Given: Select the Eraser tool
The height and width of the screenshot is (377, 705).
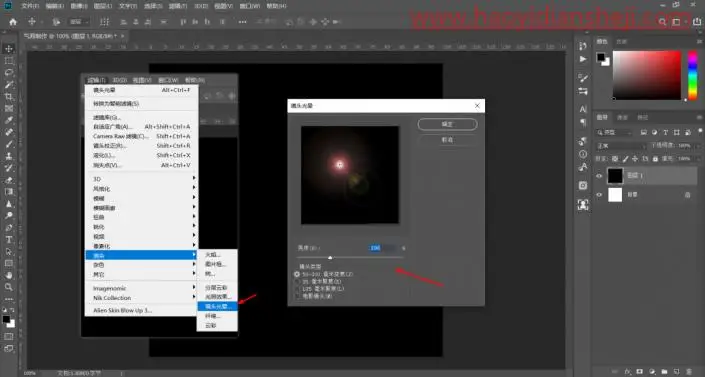Looking at the screenshot, I should 9,180.
